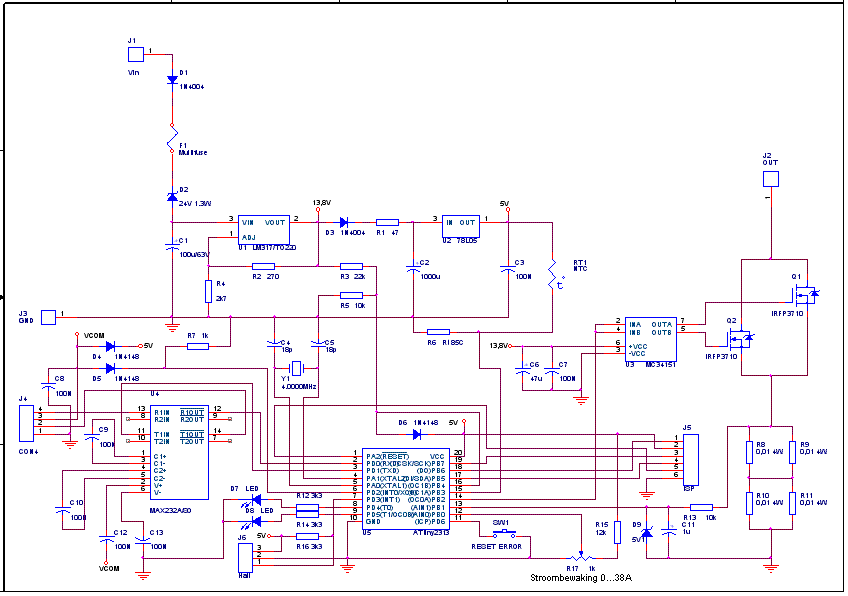The width and height of the screenshot is (848, 596).
Task: Click the U2 78L05 regulator block
Action: pos(461,227)
